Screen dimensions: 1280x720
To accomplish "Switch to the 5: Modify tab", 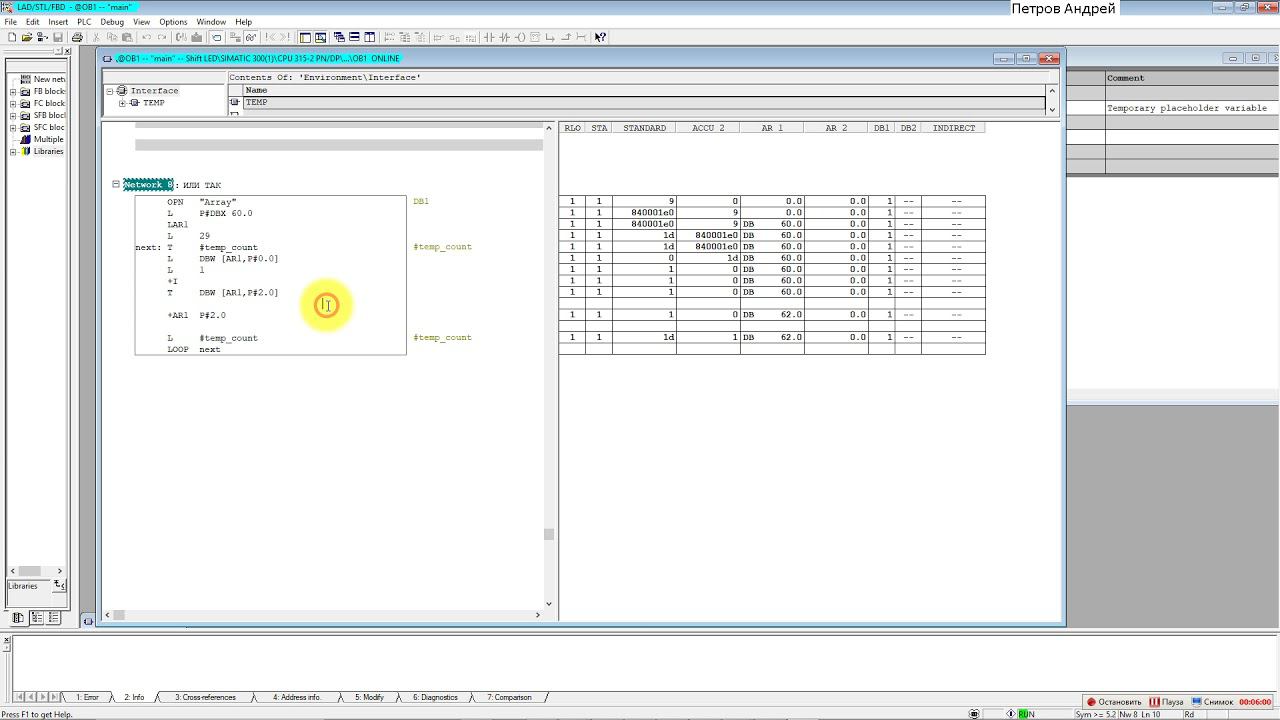I will click(369, 697).
